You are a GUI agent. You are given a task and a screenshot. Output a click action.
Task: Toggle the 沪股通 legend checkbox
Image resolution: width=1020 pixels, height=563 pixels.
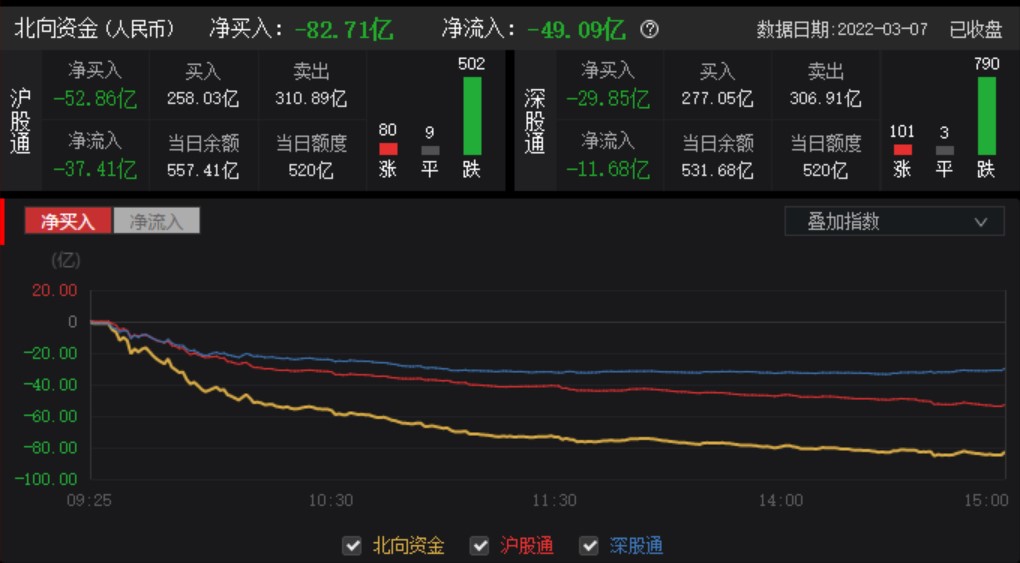(480, 546)
